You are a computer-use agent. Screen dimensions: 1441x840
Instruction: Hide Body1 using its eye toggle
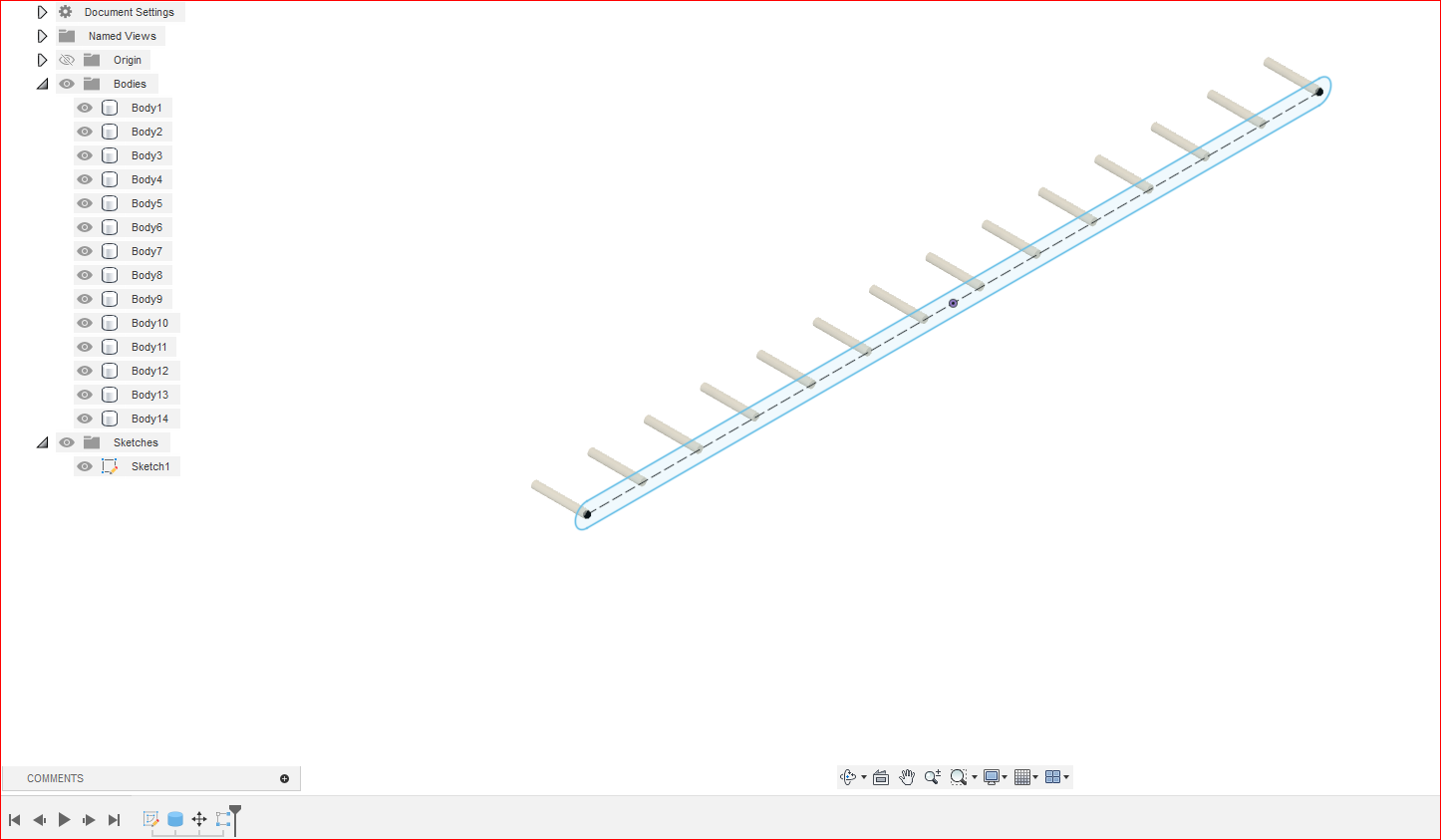(x=85, y=108)
